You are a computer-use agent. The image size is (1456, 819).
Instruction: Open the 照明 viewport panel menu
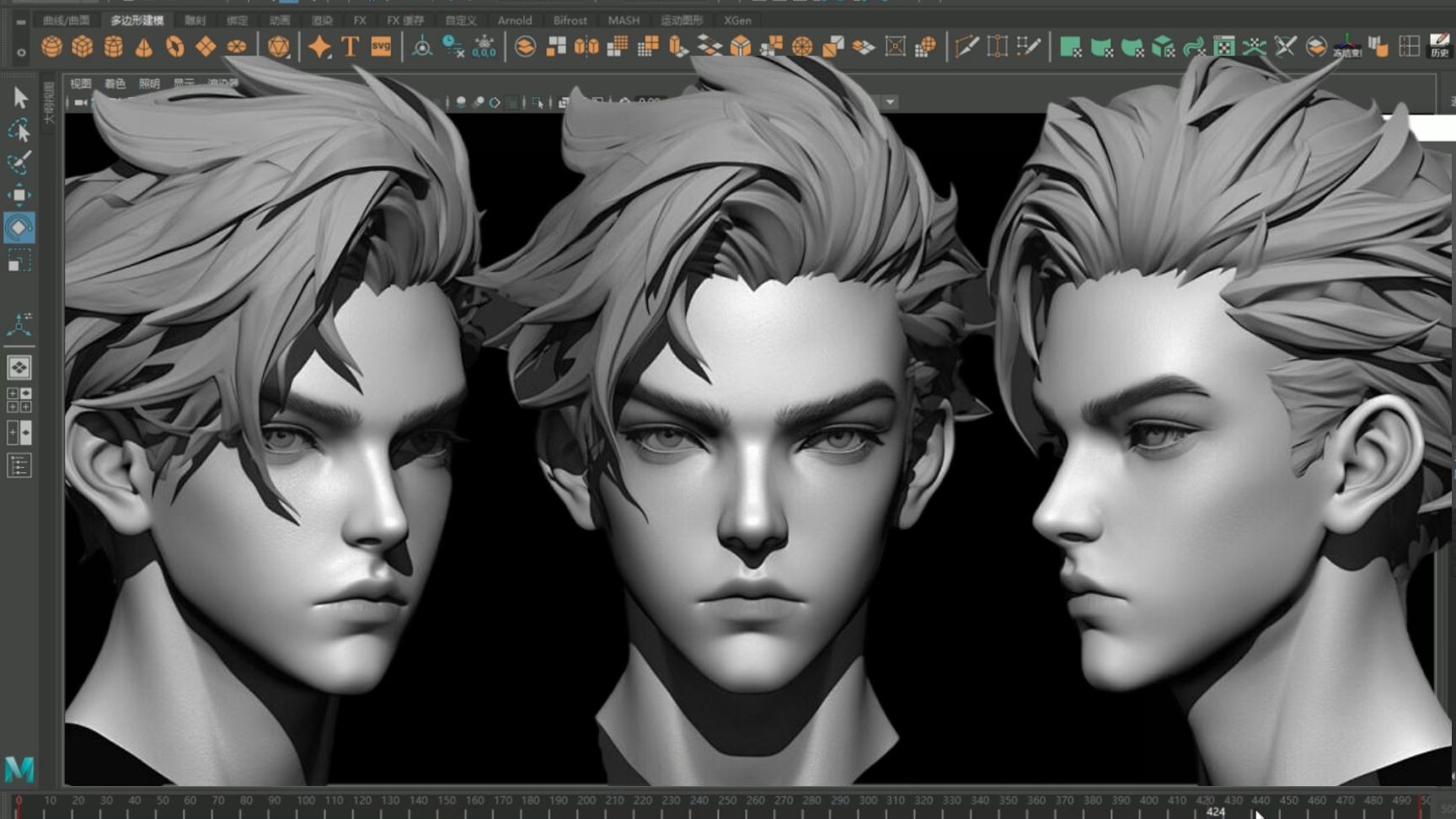[x=149, y=83]
